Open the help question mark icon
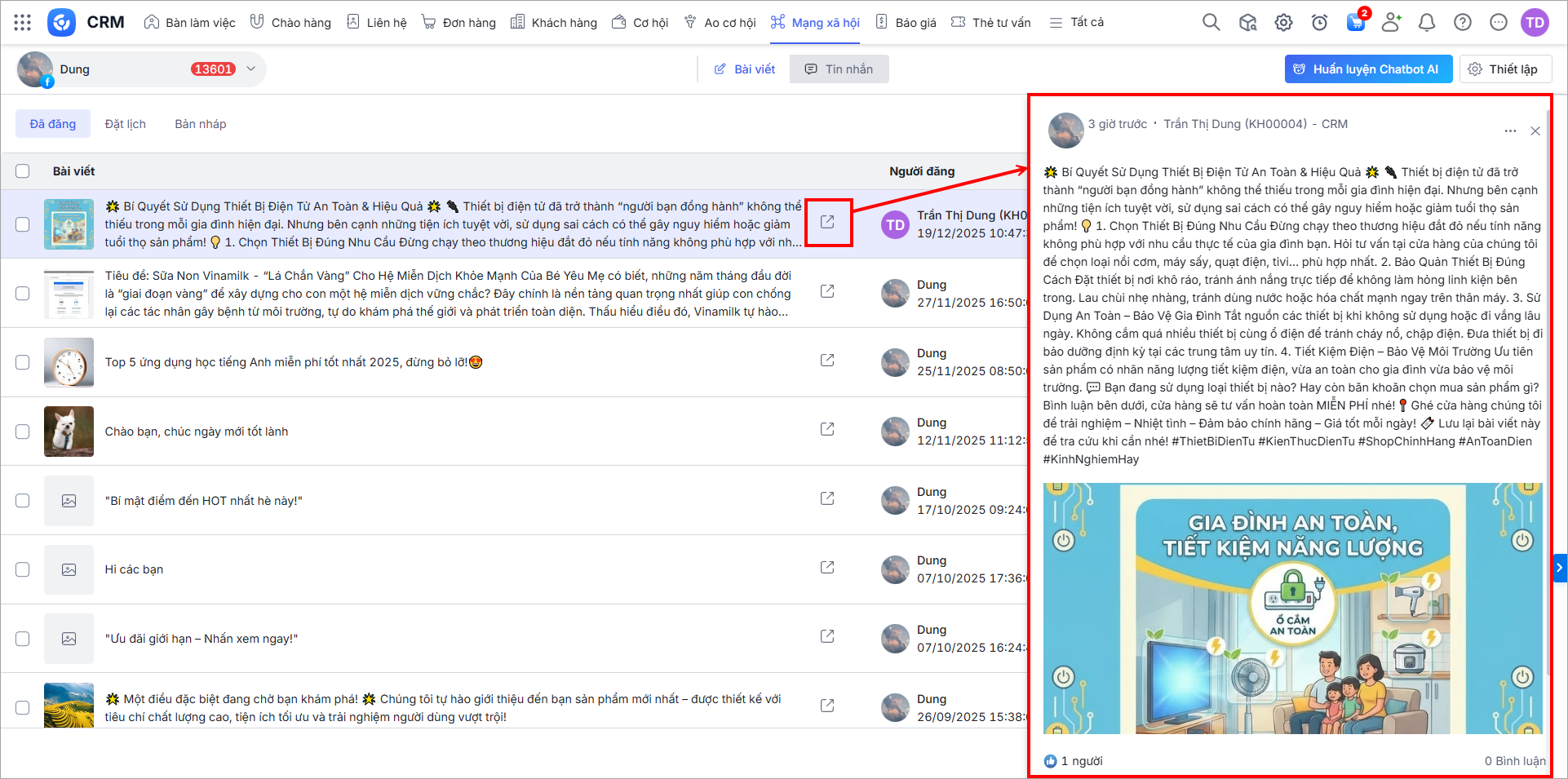 click(x=1463, y=22)
